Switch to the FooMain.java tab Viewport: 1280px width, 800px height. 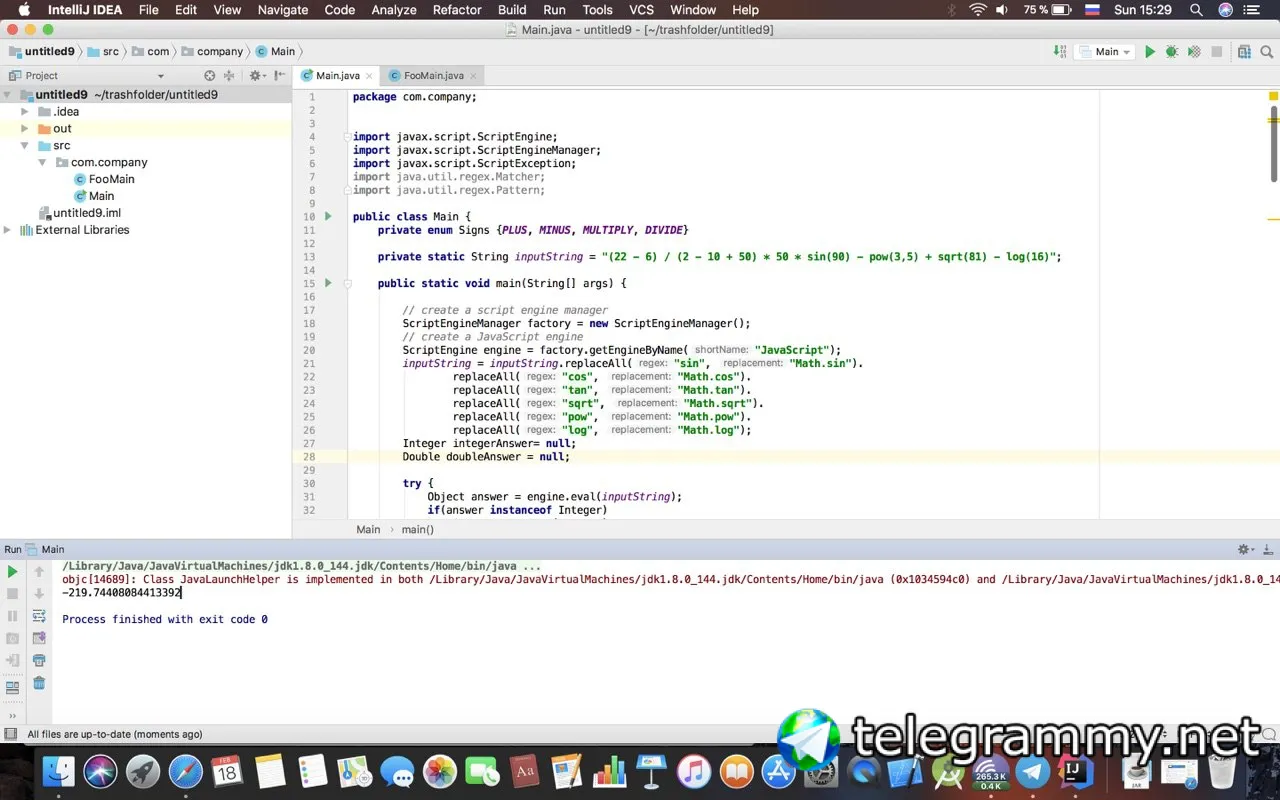click(432, 76)
